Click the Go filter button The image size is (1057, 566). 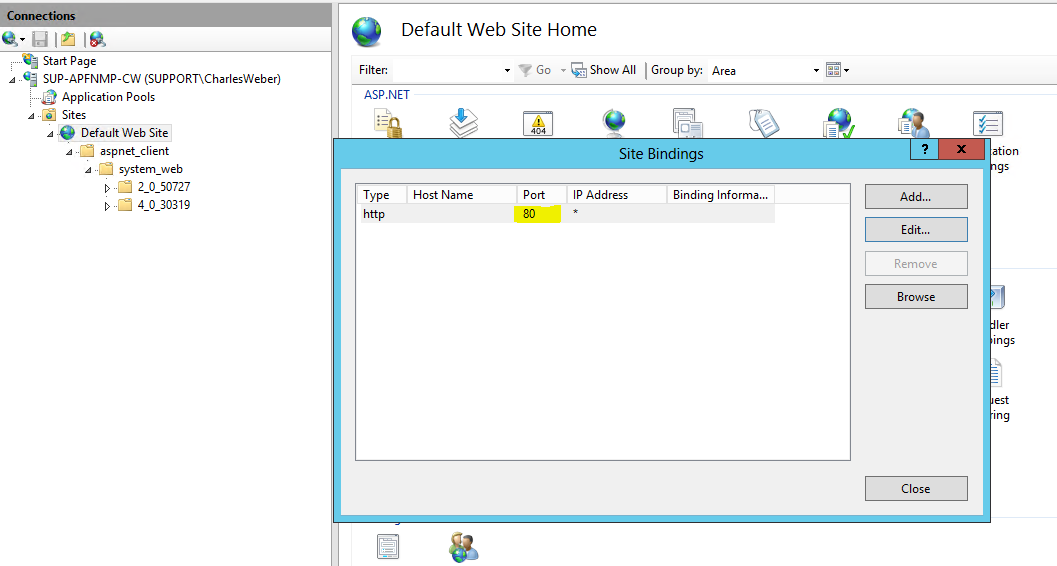(x=535, y=70)
